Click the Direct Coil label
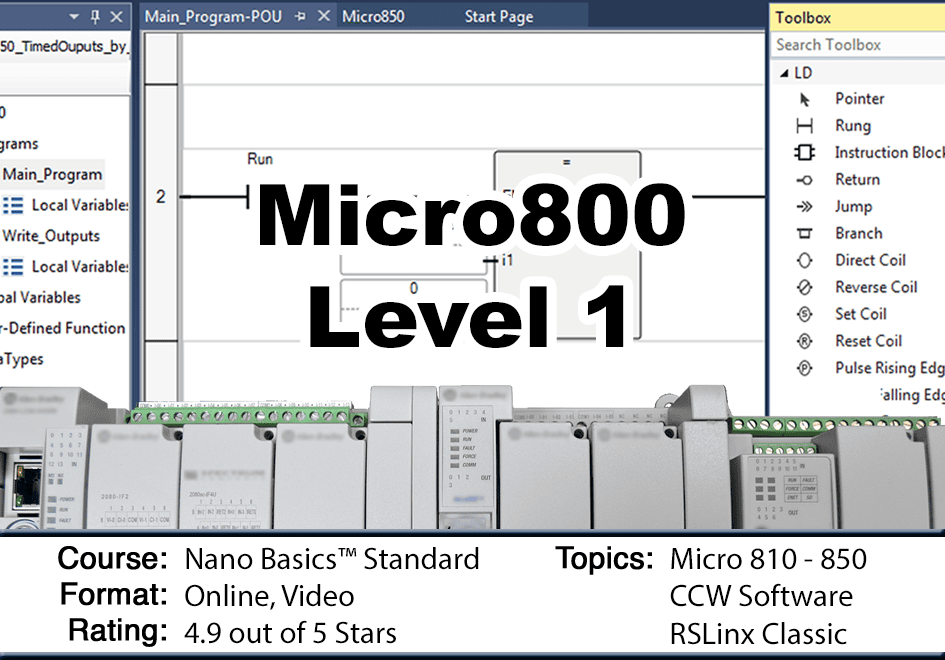The width and height of the screenshot is (945, 660). point(870,260)
